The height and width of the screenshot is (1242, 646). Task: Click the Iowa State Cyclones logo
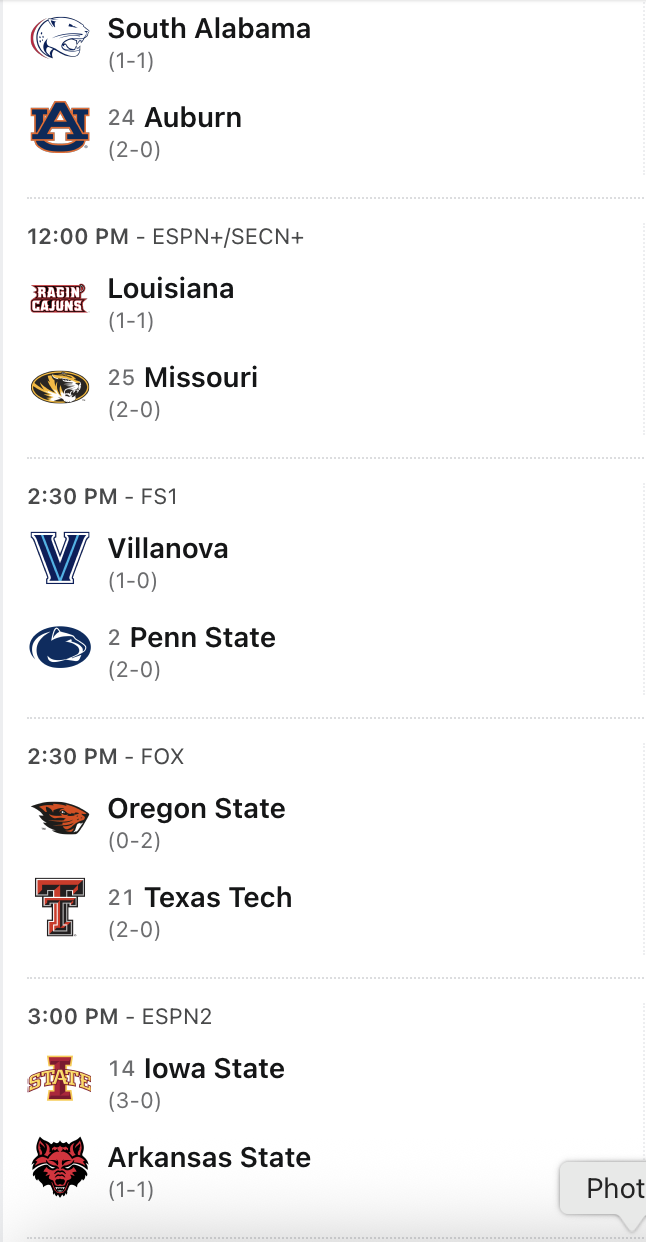coord(59,1079)
